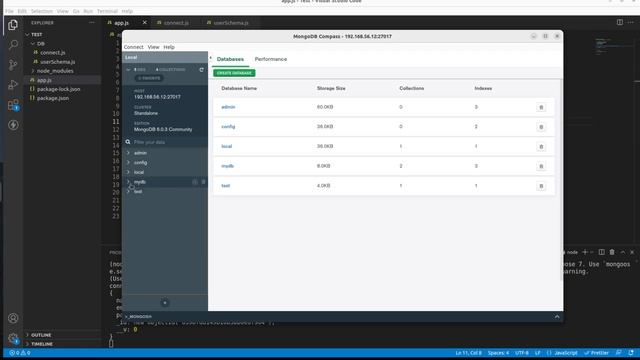Image resolution: width=640 pixels, height=360 pixels.
Task: Open userSchema.js in the Explorer tree
Action: click(x=58, y=62)
